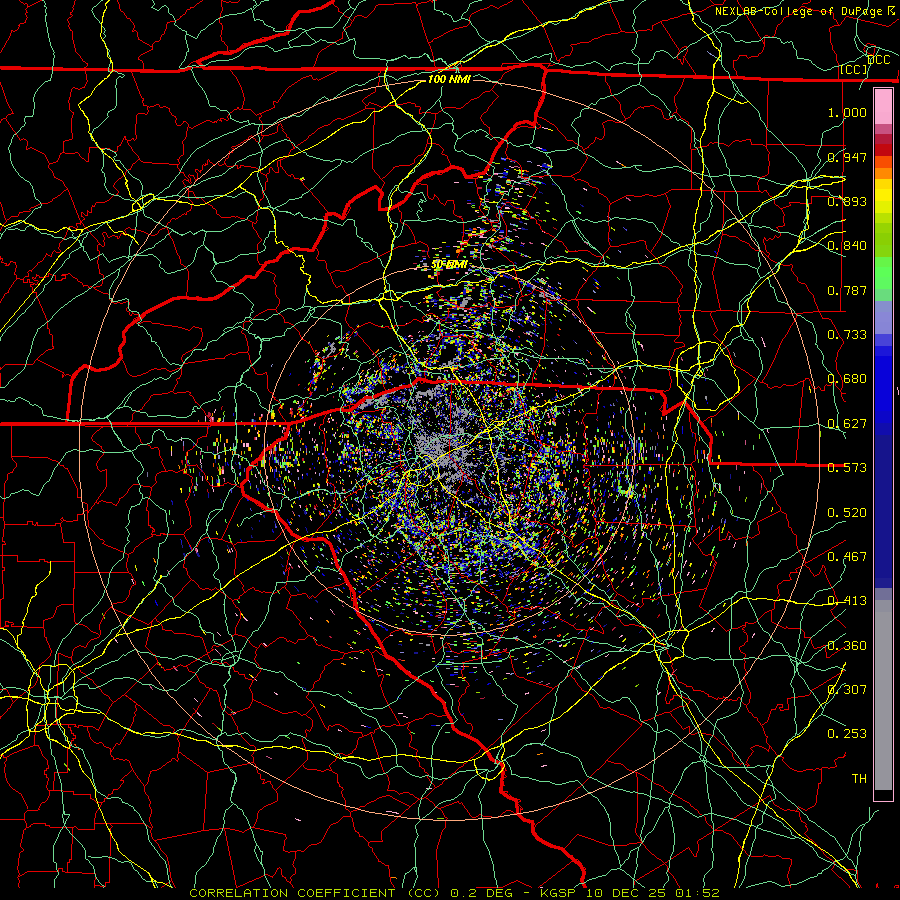The height and width of the screenshot is (900, 900).
Task: Click the 0.520 scale value
Action: point(847,513)
